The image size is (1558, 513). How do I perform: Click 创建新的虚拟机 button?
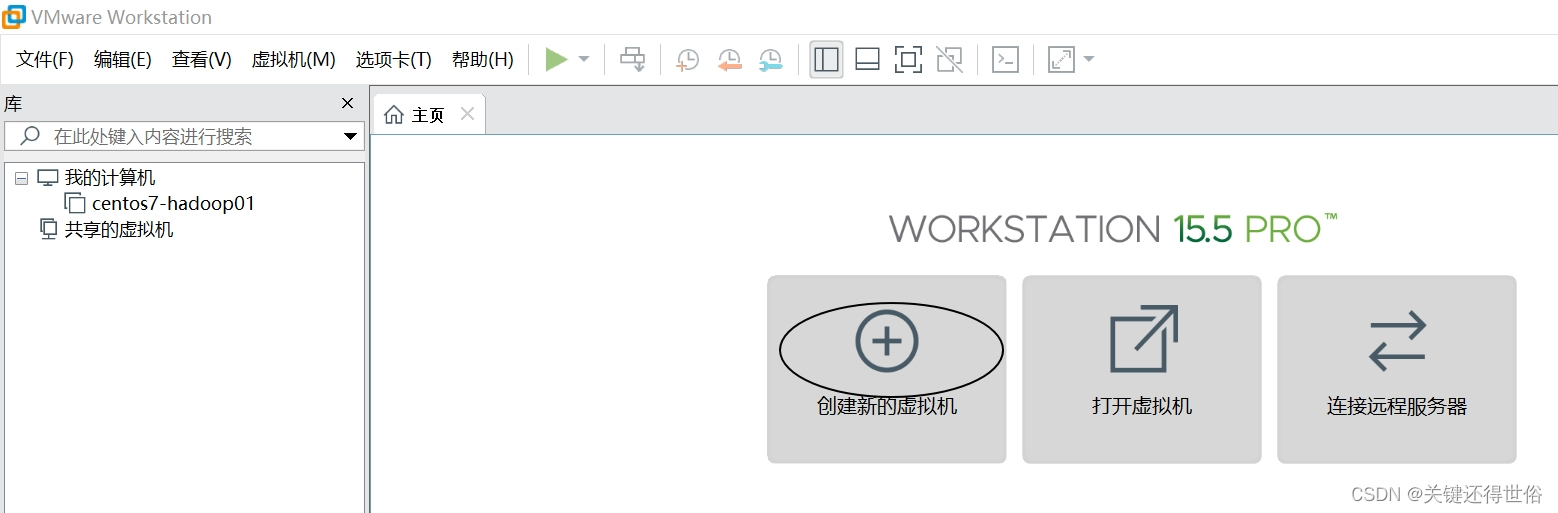(x=887, y=369)
